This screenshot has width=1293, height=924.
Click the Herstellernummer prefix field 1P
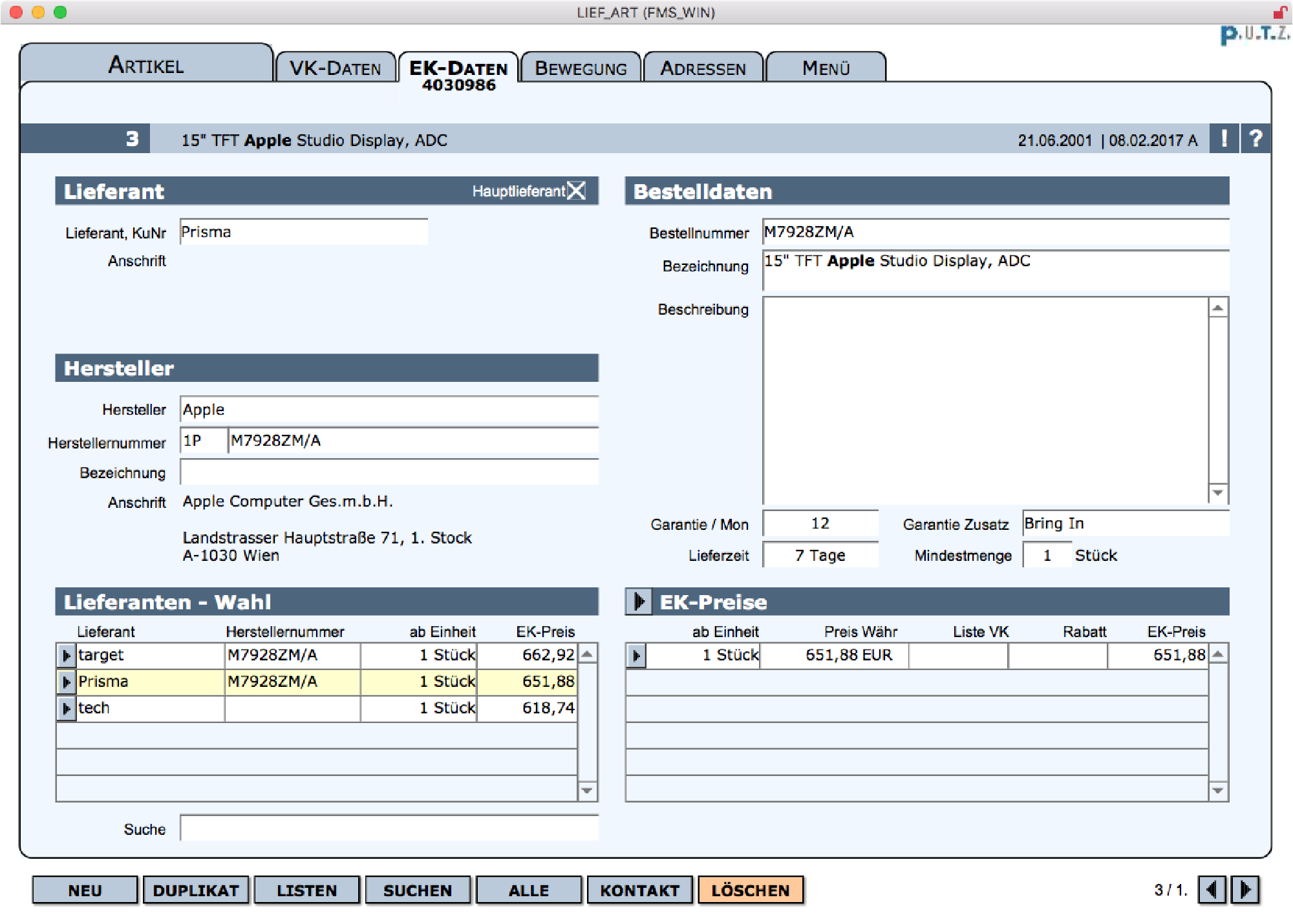(204, 441)
